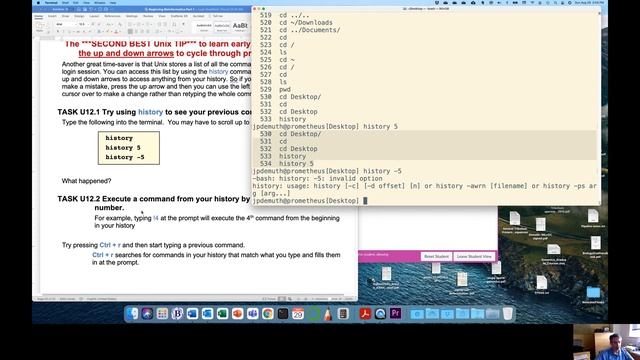
Task: Click the '-bash: history: -5: invalid option' line
Action: (318, 178)
